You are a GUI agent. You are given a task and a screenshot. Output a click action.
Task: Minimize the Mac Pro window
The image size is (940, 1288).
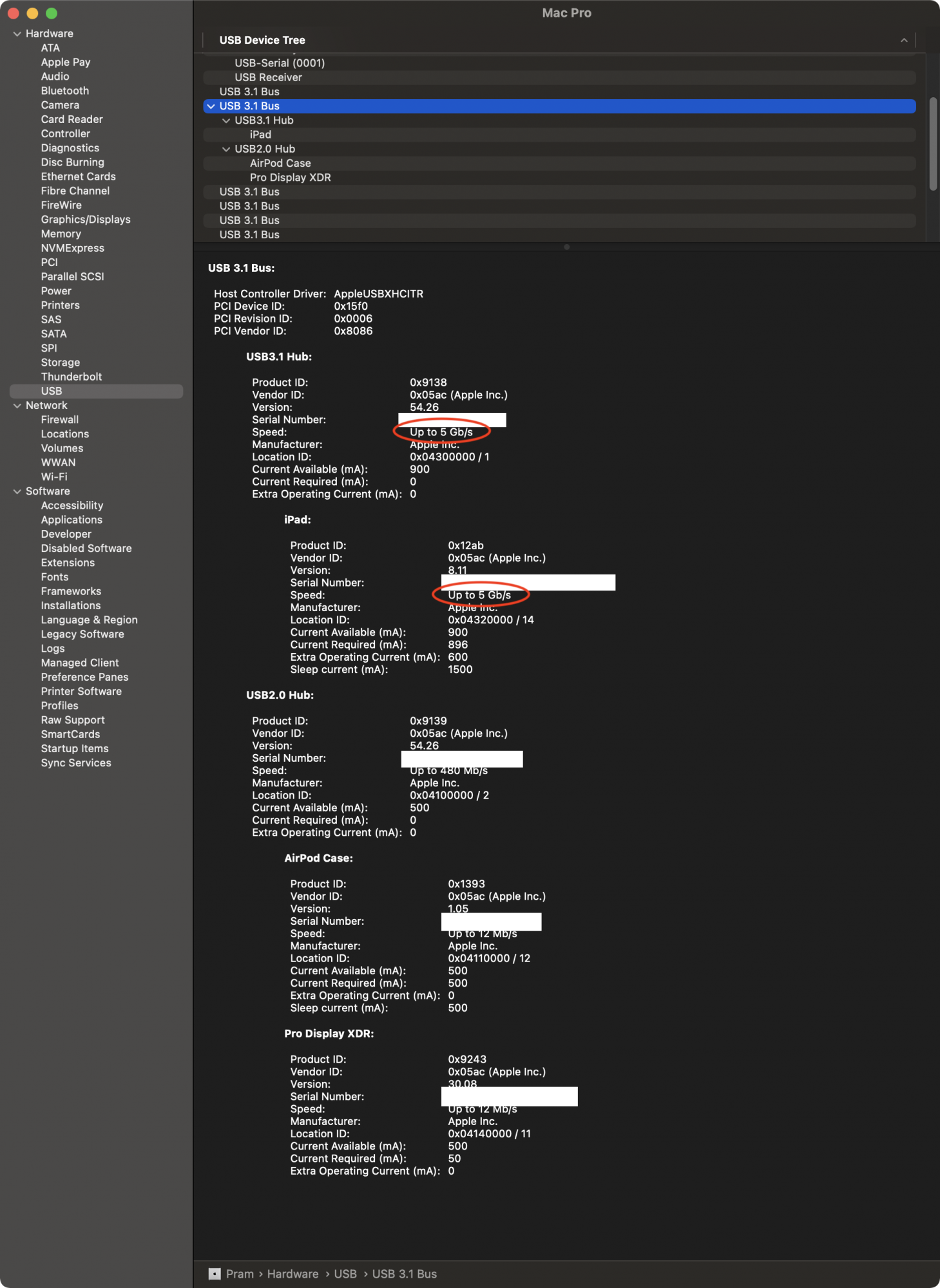point(32,13)
